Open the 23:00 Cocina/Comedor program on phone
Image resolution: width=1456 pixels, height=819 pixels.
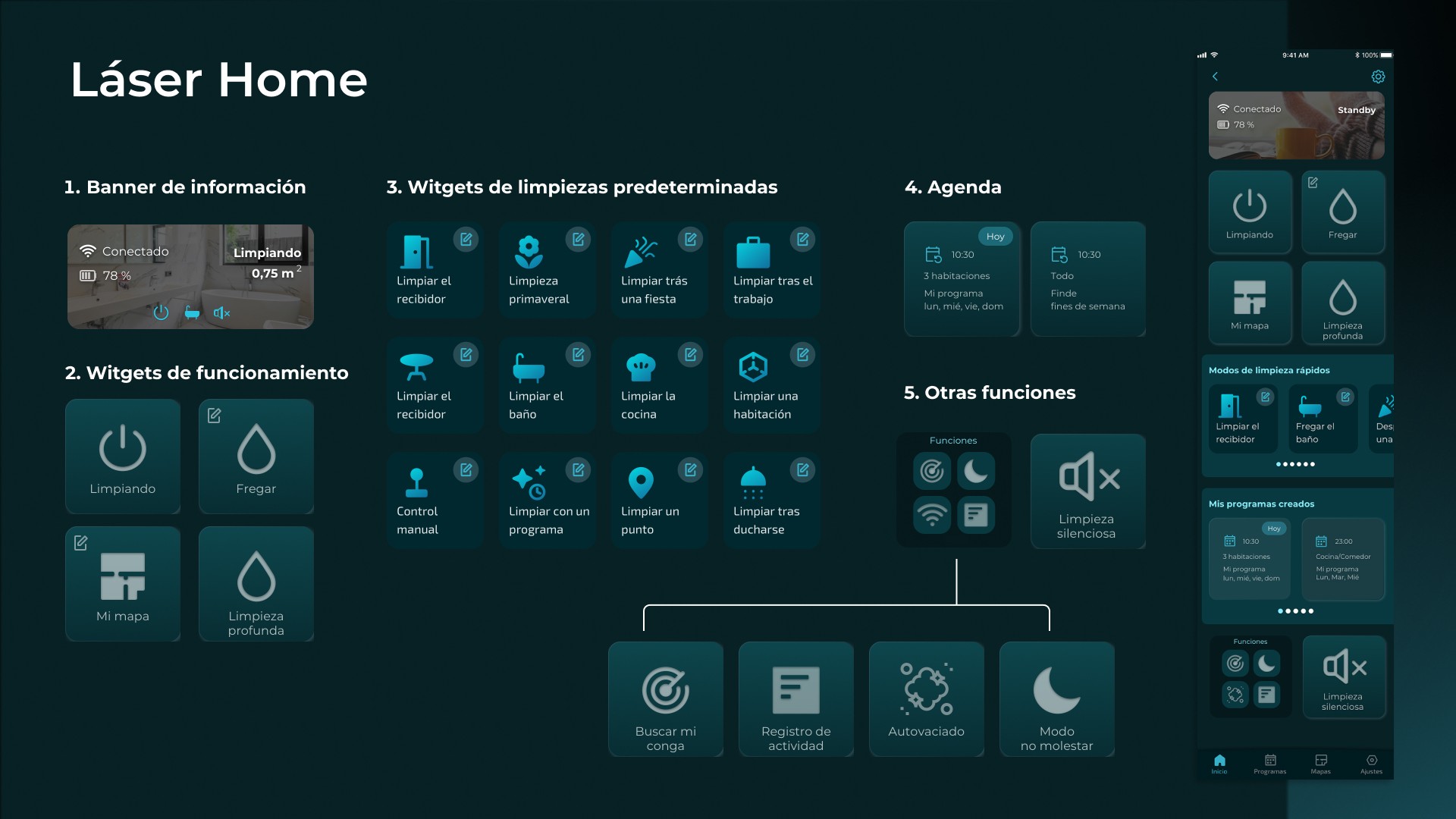[x=1344, y=559]
